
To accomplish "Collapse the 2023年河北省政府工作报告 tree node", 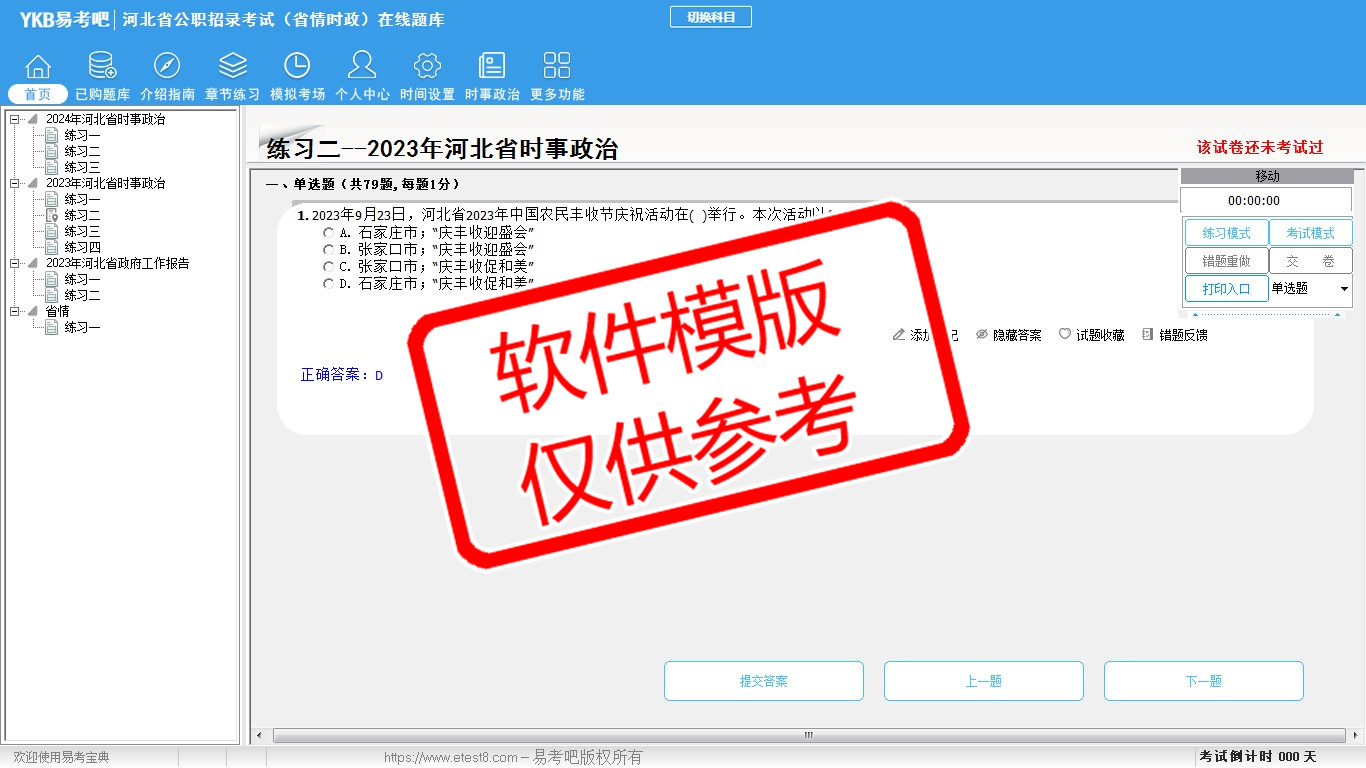I will pyautogui.click(x=14, y=264).
